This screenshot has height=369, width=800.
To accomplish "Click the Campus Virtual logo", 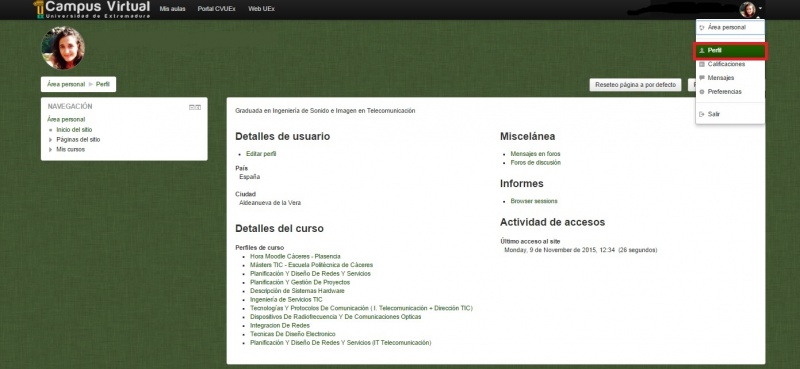I will tap(92, 9).
